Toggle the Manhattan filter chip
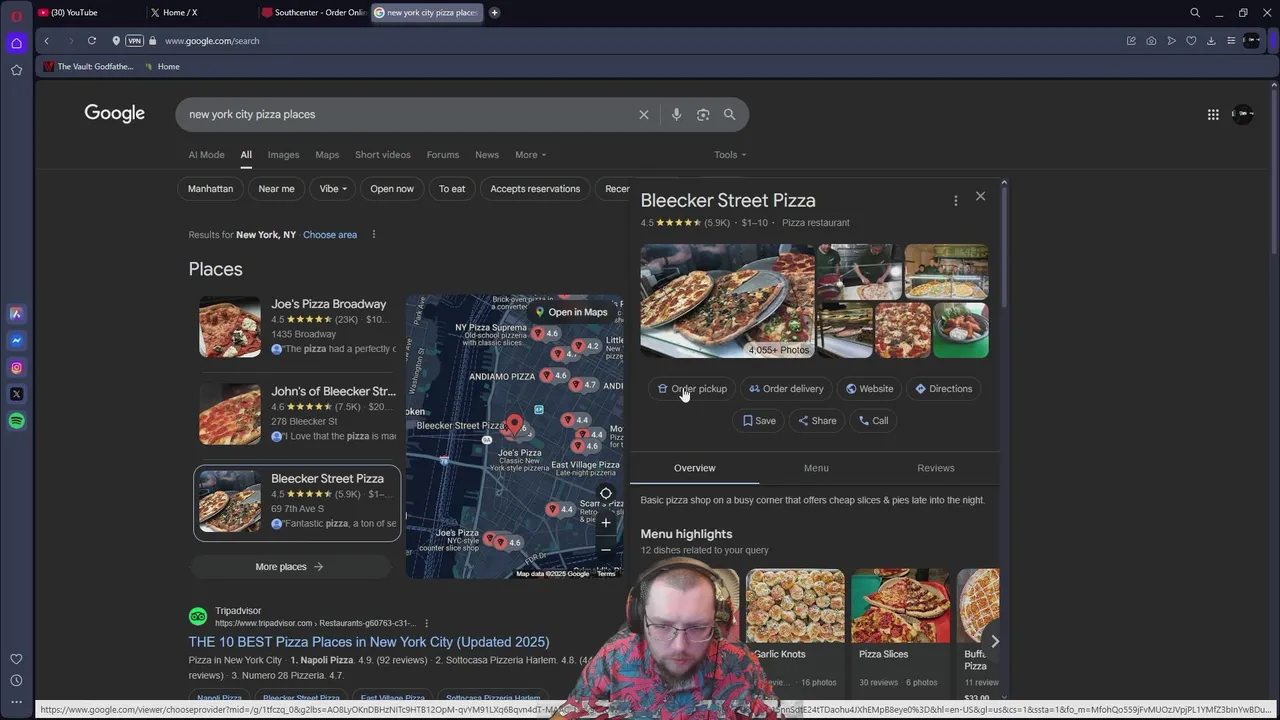 [x=210, y=189]
